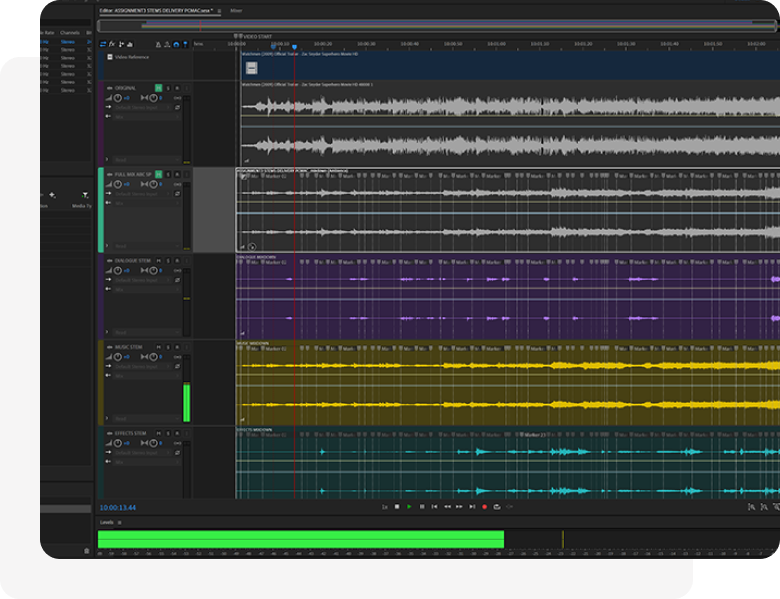Switch to the Mixer tab

(236, 11)
